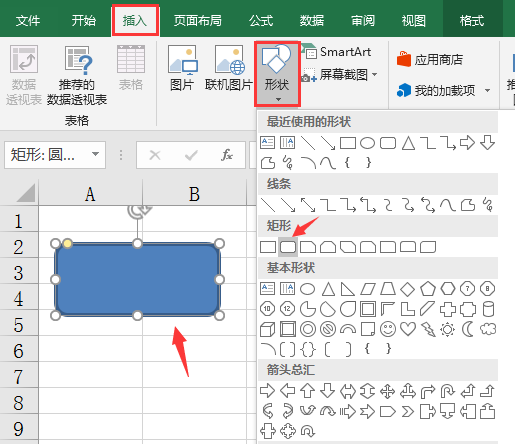Image resolution: width=515 pixels, height=444 pixels.
Task: Click the 推荐的数据透视表 button
Action: 77,75
